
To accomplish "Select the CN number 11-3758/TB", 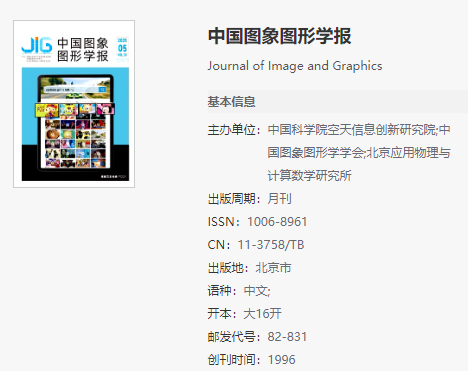I will point(271,245).
